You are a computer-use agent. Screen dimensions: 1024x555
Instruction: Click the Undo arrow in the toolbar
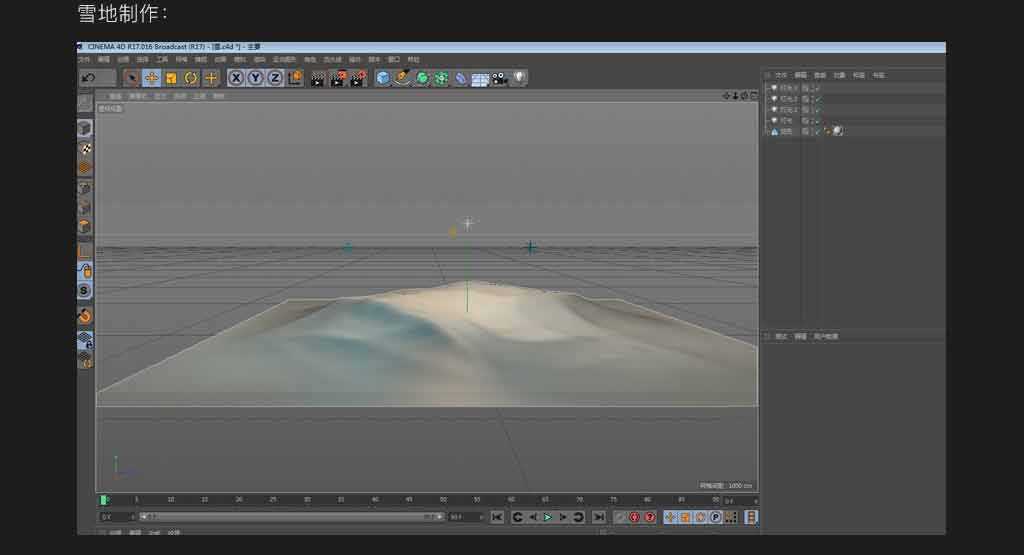coord(88,78)
